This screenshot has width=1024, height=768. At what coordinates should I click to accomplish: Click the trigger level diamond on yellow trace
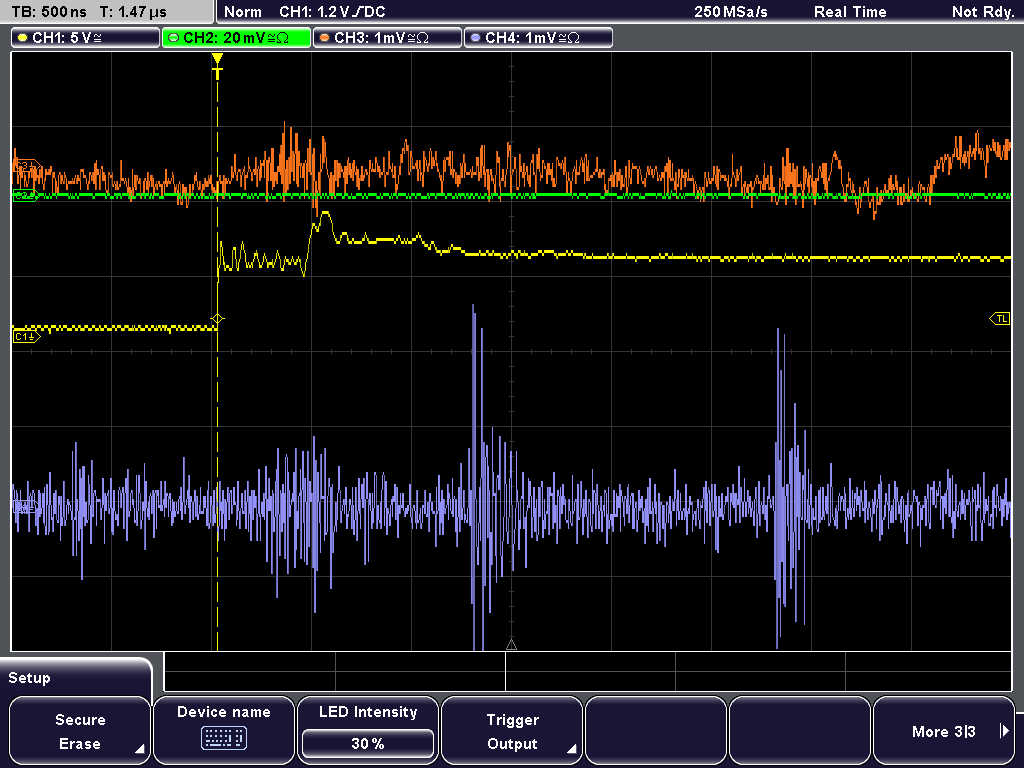pyautogui.click(x=217, y=319)
